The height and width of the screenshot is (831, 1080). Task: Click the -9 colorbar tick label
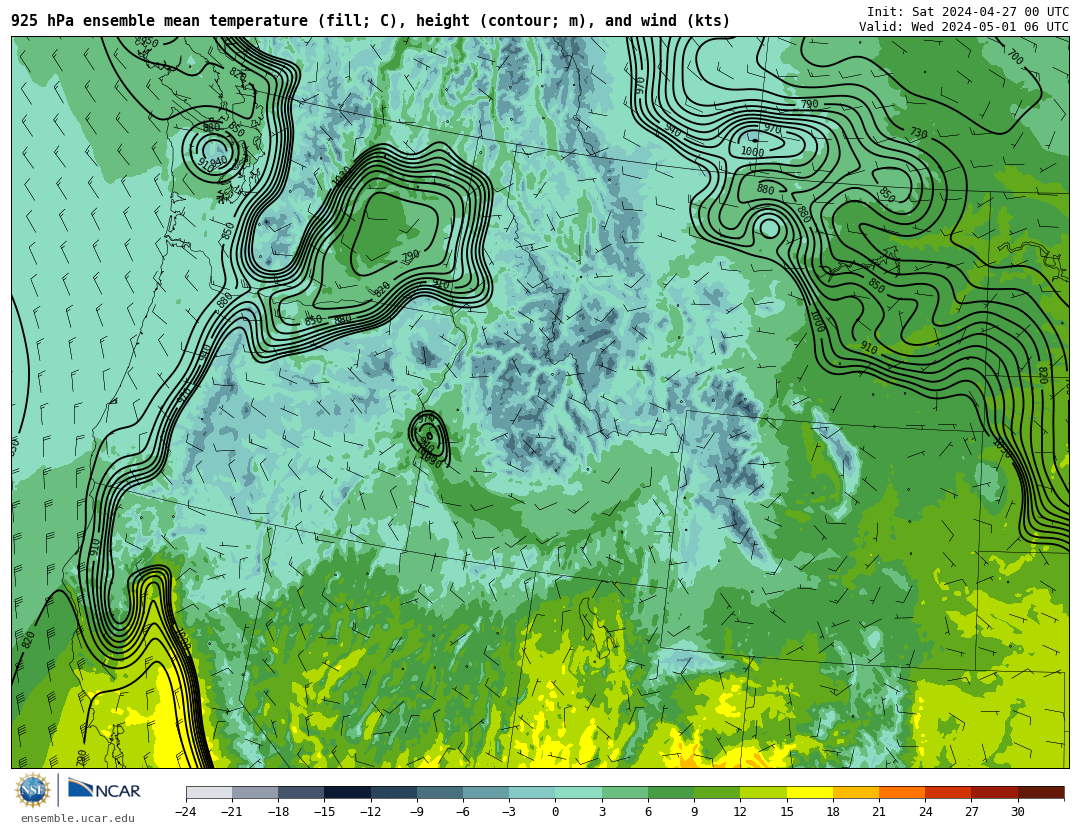coord(417,812)
